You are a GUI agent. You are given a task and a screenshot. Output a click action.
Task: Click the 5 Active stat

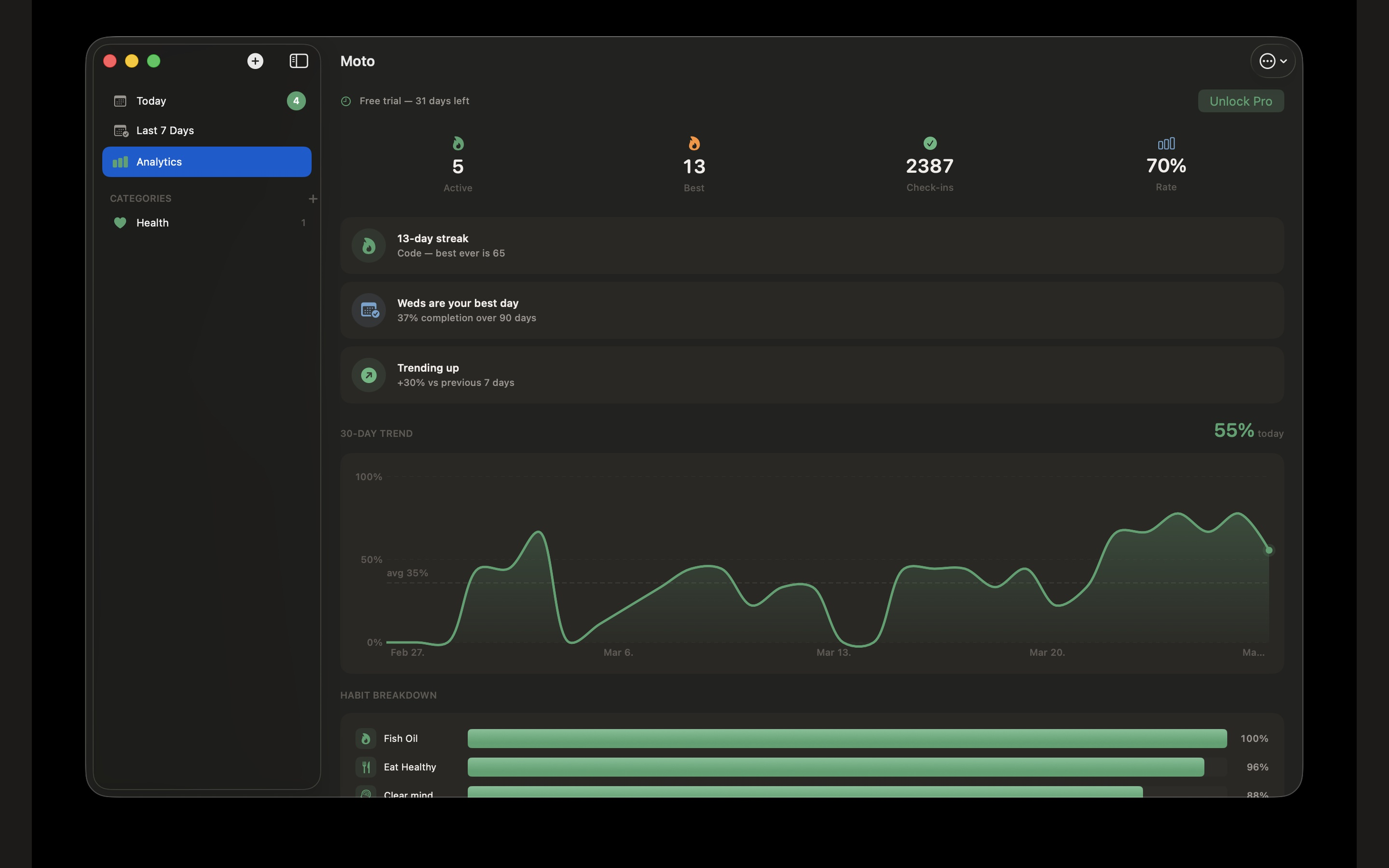coord(458,166)
